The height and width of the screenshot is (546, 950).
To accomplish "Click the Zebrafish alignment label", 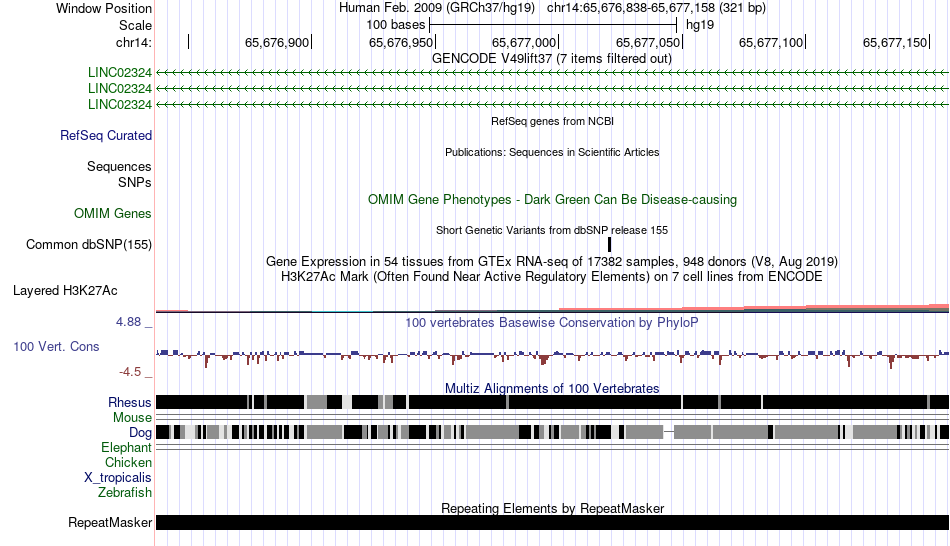I will pyautogui.click(x=125, y=492).
